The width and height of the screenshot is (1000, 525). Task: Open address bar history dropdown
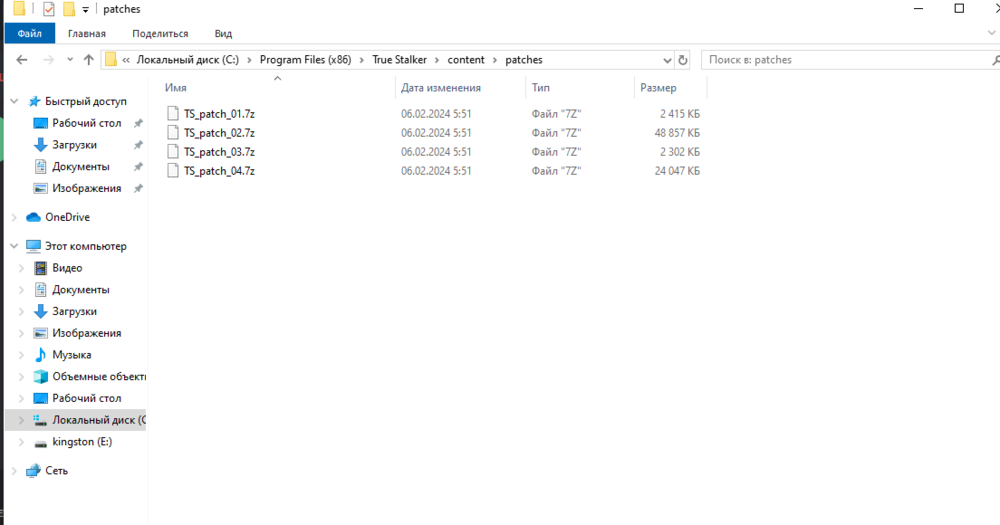pos(667,61)
